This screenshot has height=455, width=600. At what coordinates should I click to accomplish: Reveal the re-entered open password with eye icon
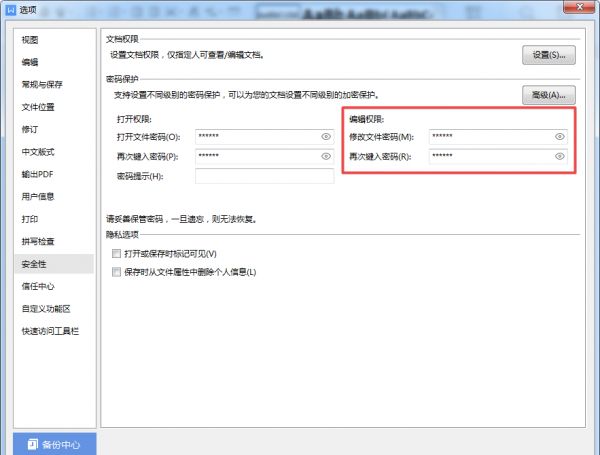(326, 157)
